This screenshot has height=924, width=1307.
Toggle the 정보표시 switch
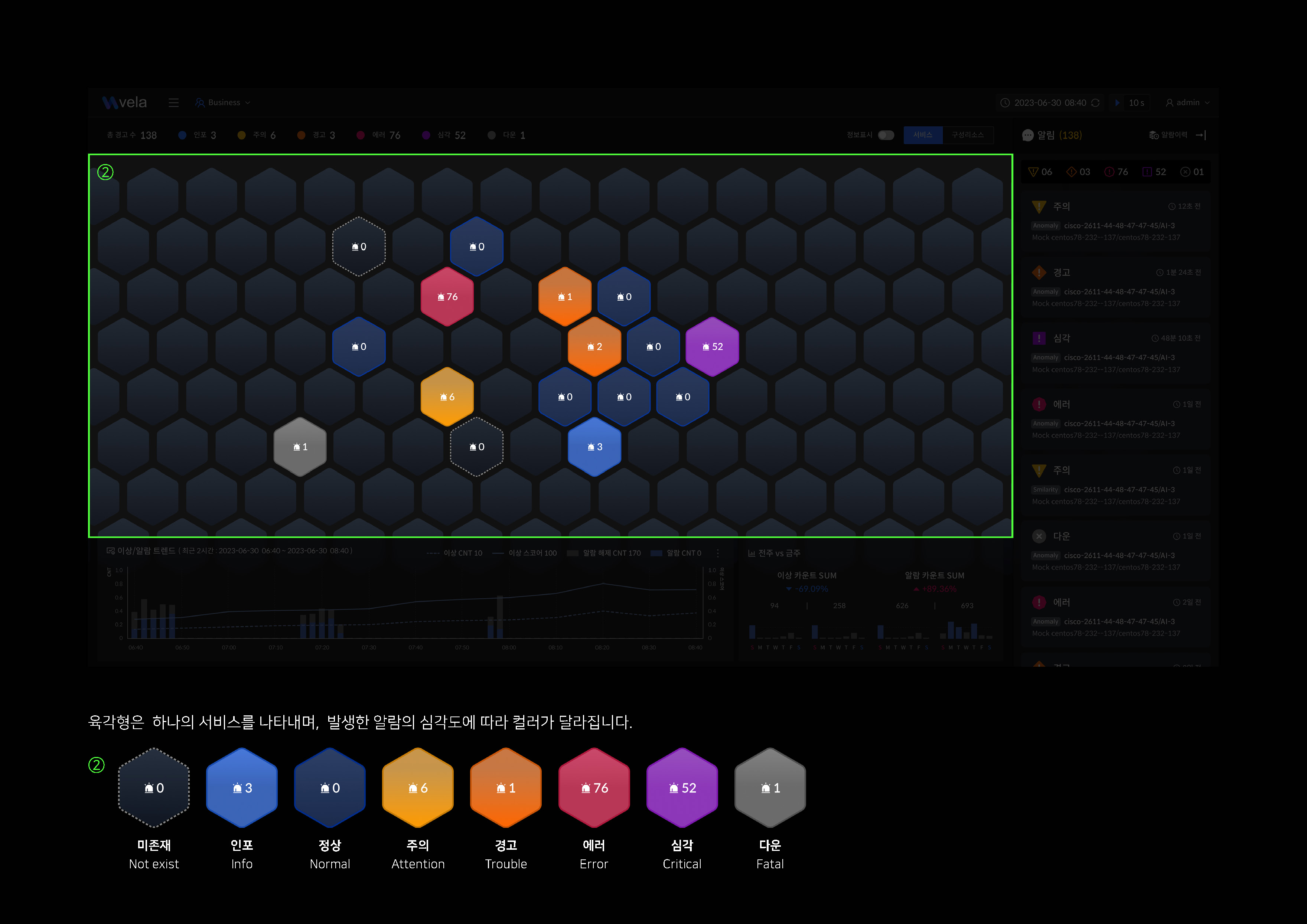(886, 135)
